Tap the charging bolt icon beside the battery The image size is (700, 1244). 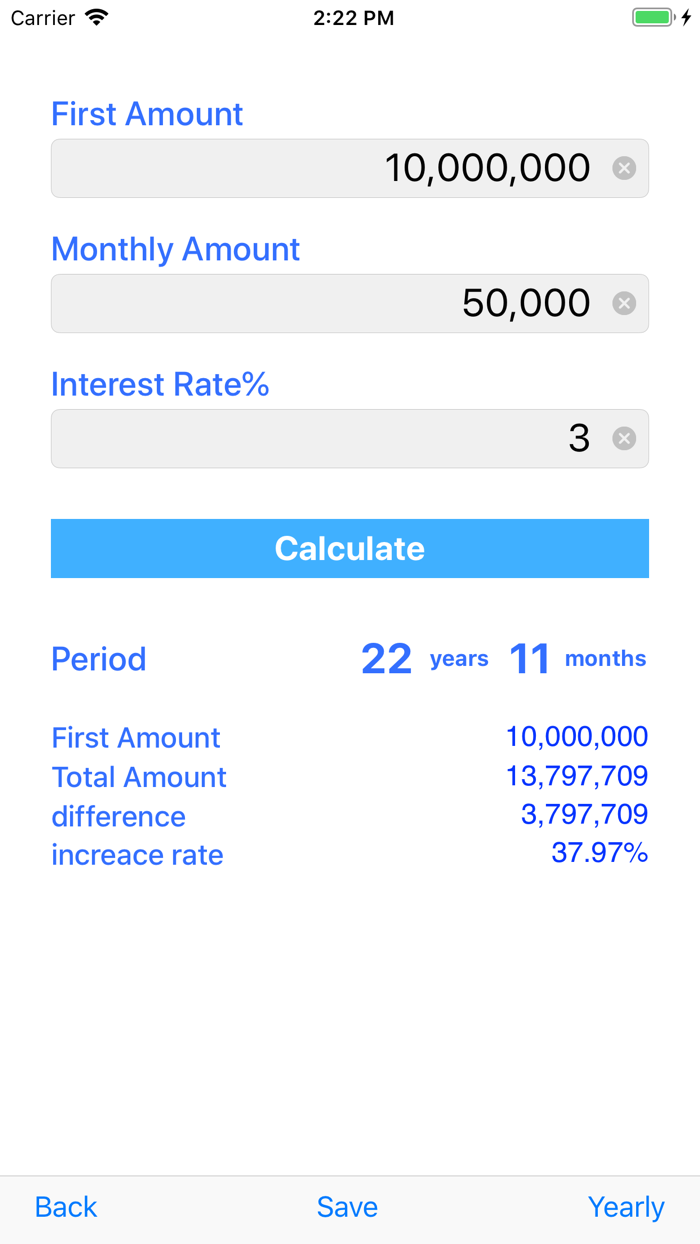point(684,17)
